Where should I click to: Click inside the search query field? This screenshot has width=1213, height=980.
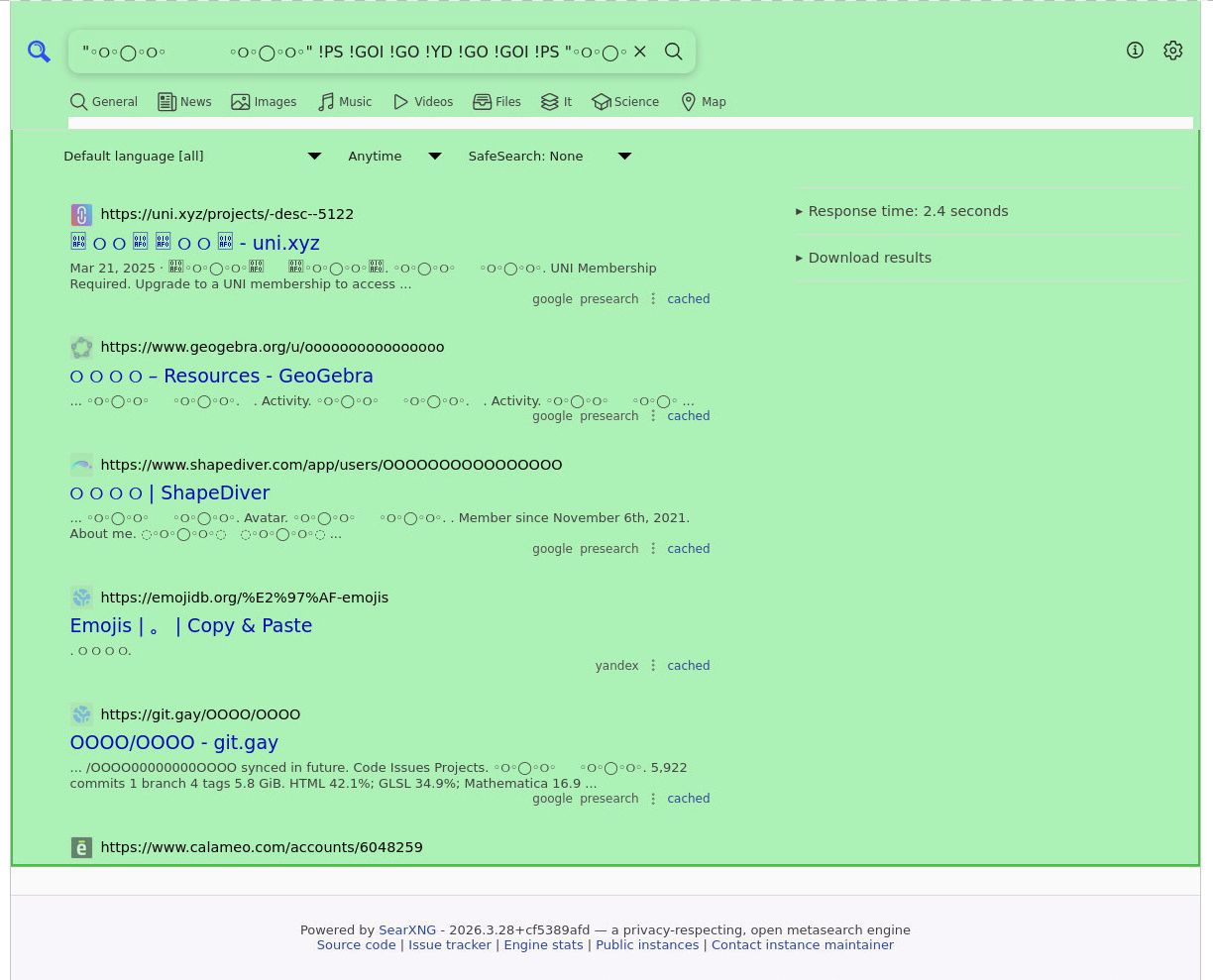pyautogui.click(x=347, y=52)
